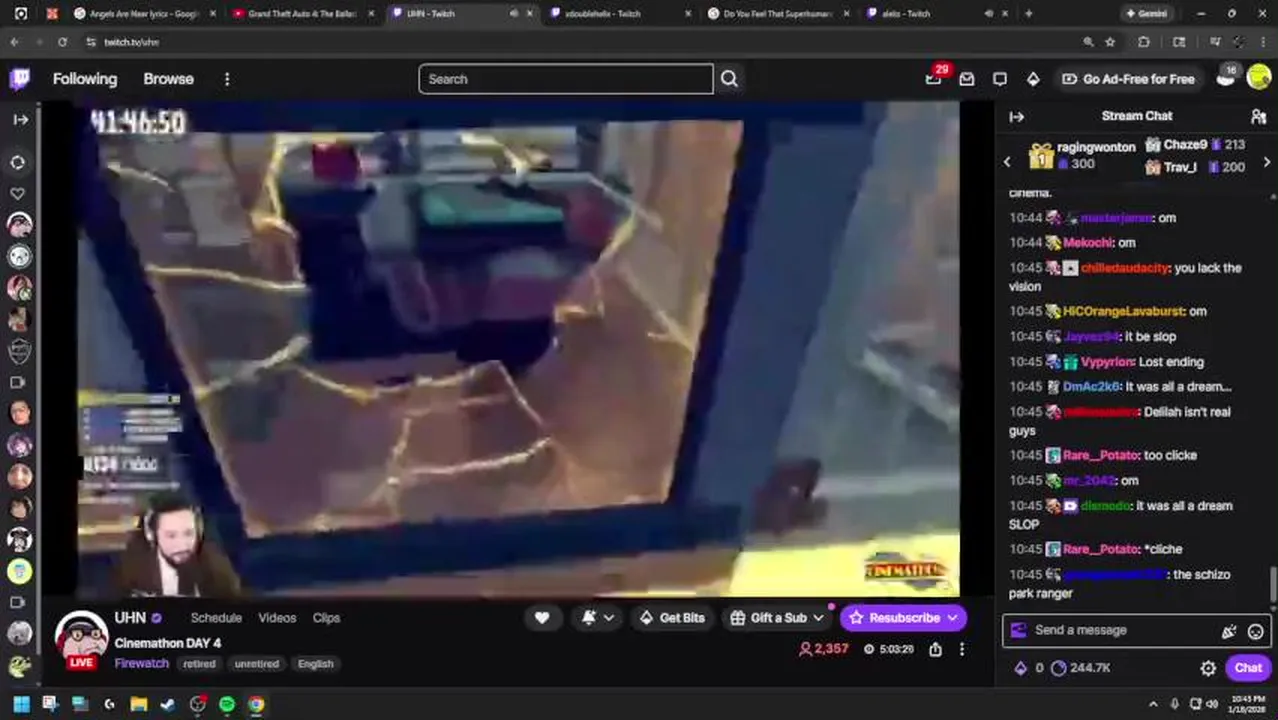Show hidden system tray icons
Image resolution: width=1278 pixels, height=720 pixels.
1153,704
